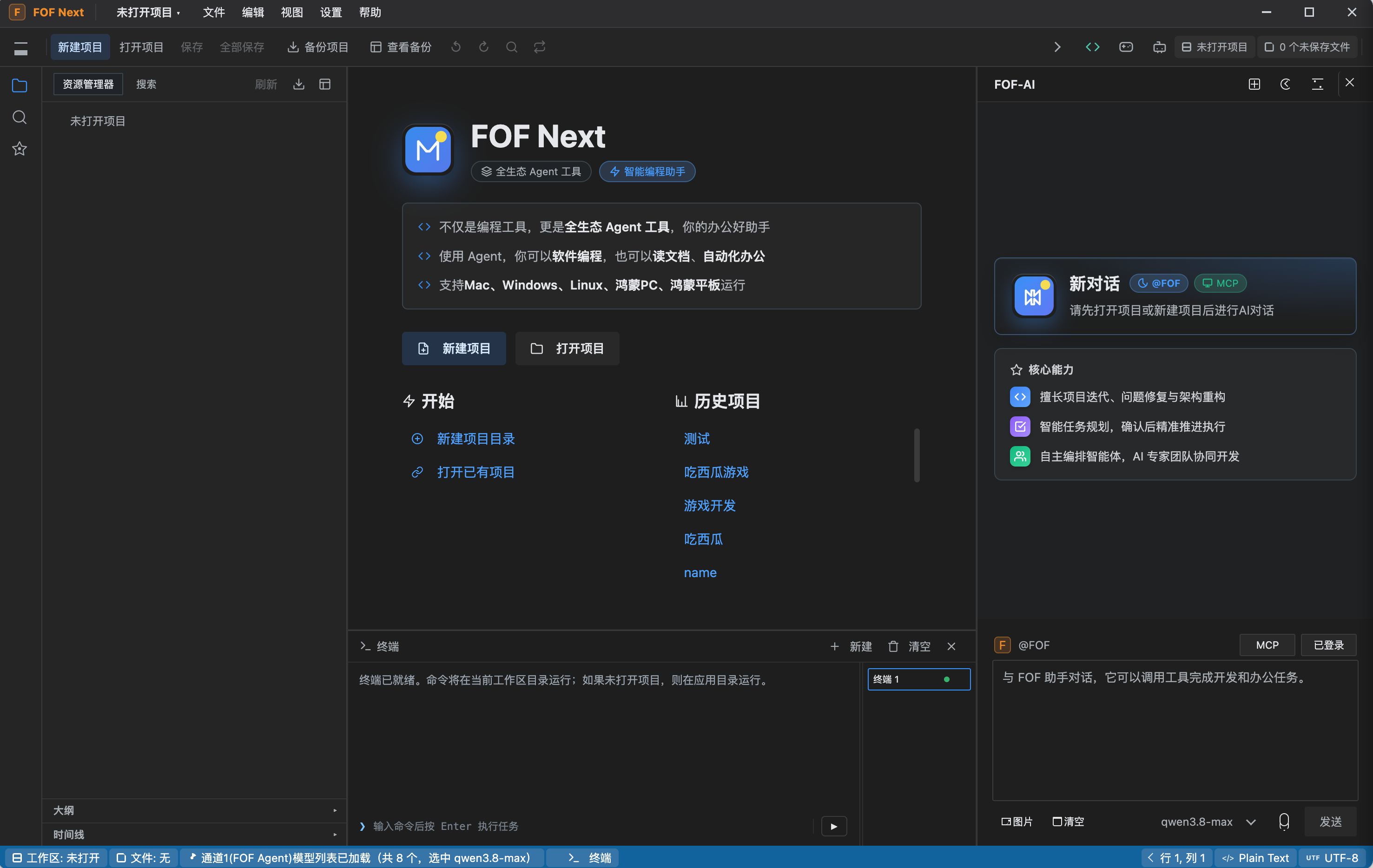This screenshot has height=868, width=1373.
Task: Click the sync refresh icon in toolbar
Action: [x=539, y=47]
